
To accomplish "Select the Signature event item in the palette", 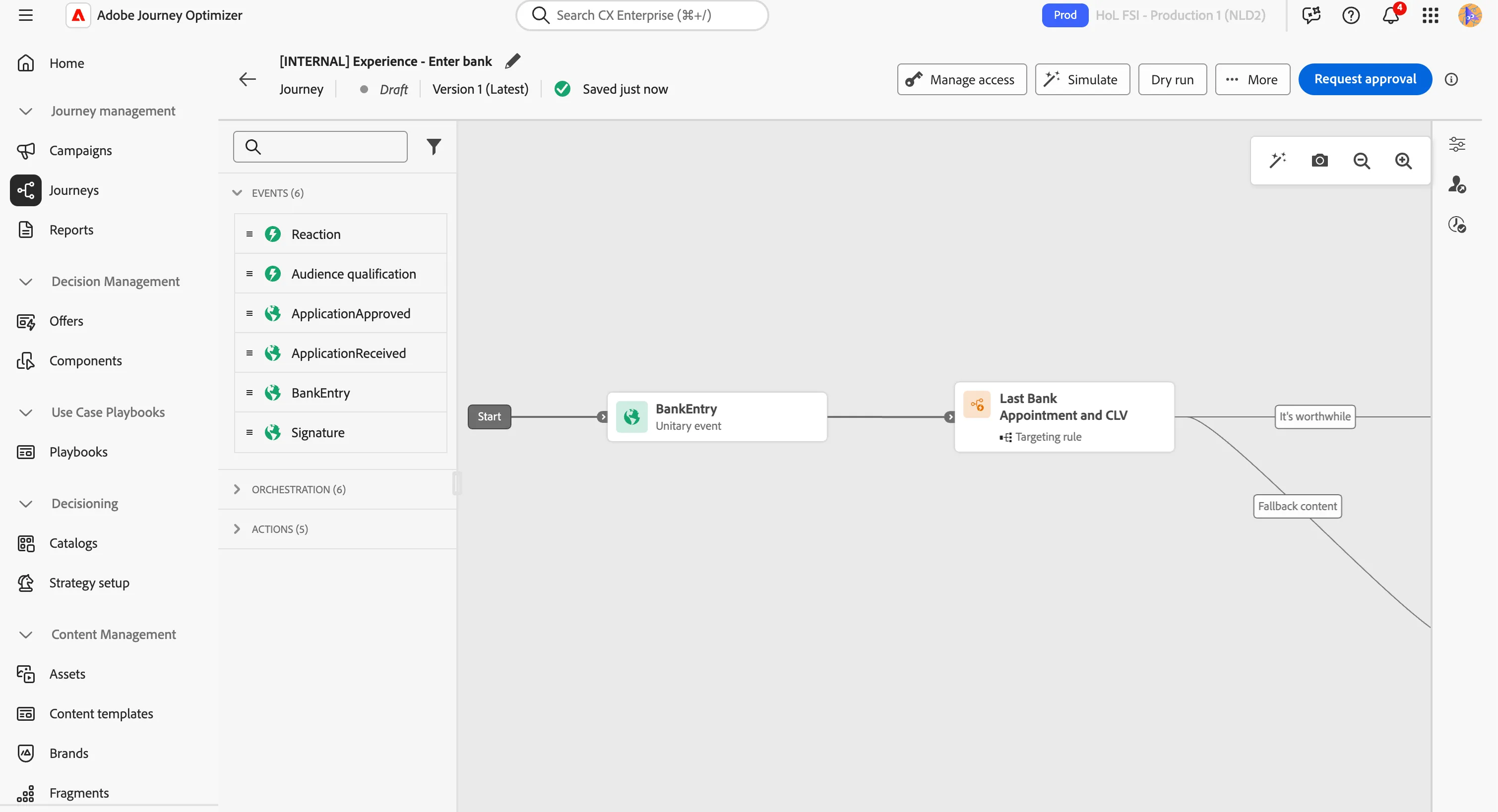I will point(340,432).
